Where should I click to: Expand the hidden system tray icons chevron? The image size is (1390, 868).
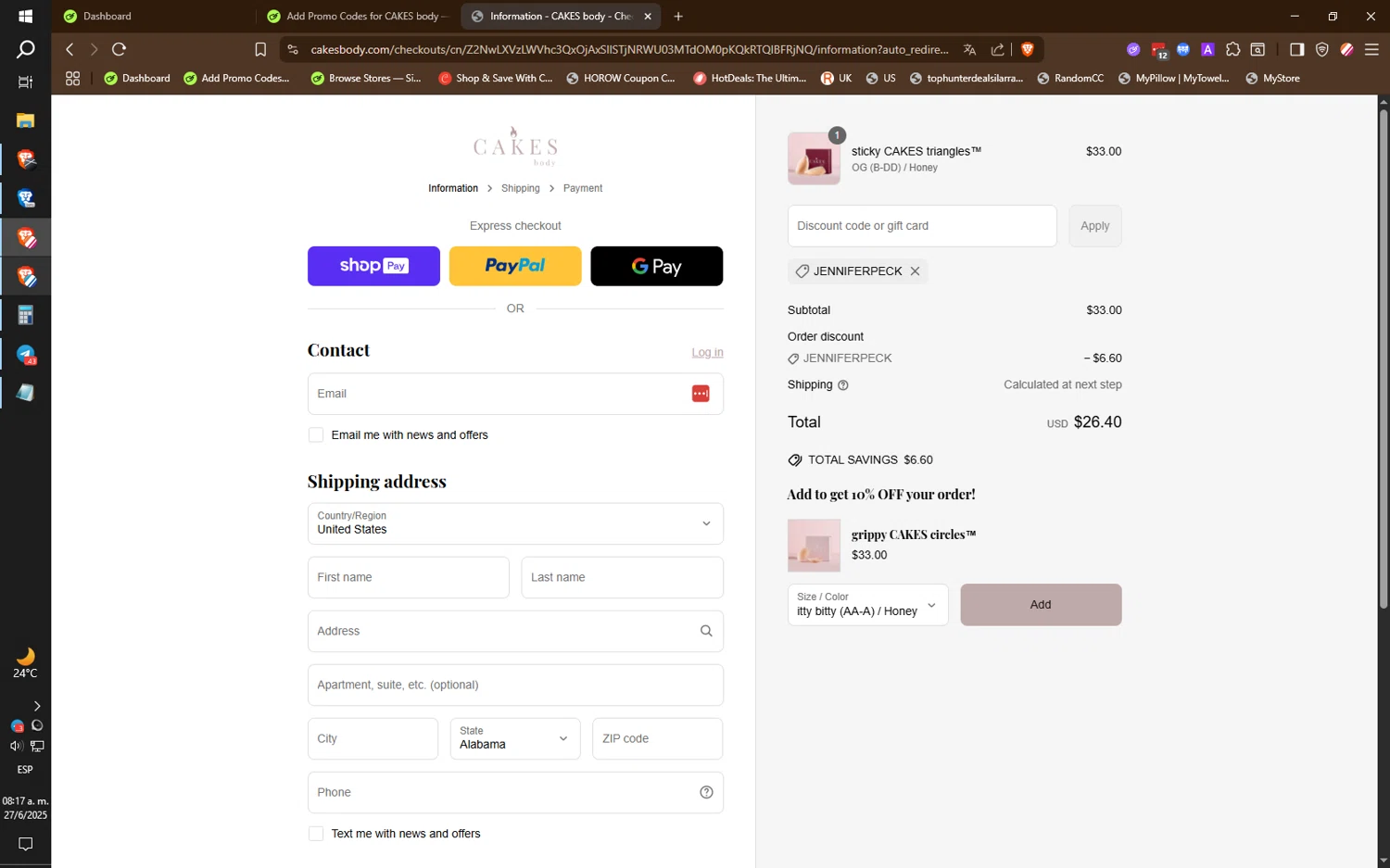pyautogui.click(x=36, y=706)
